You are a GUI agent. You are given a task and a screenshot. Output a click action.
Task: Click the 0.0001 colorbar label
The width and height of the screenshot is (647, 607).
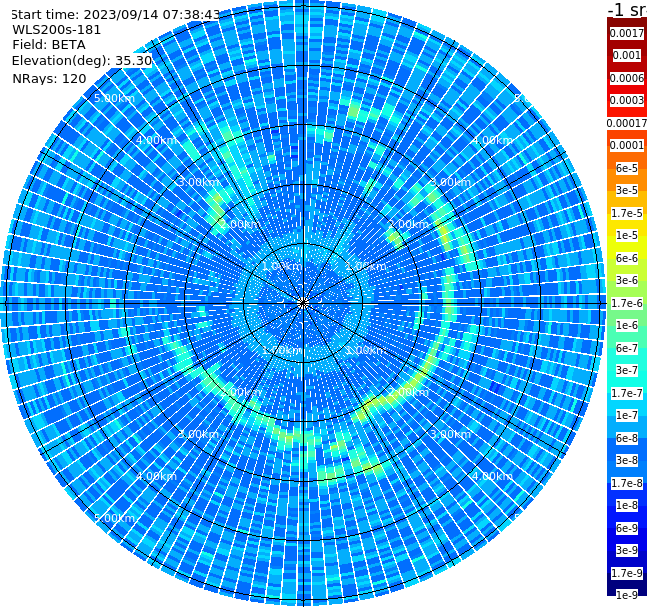click(x=626, y=145)
